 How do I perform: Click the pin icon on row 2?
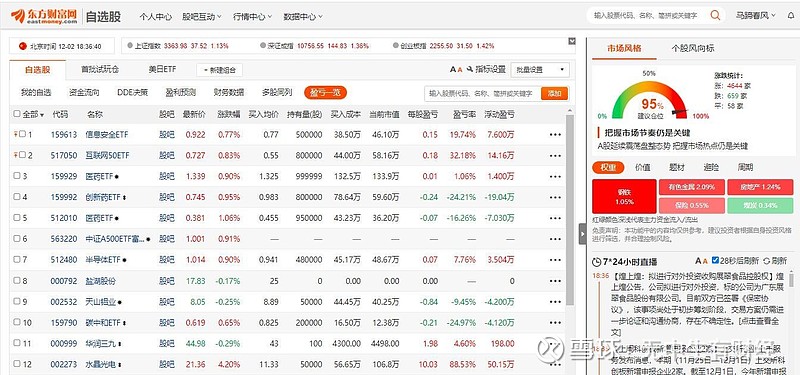15,155
